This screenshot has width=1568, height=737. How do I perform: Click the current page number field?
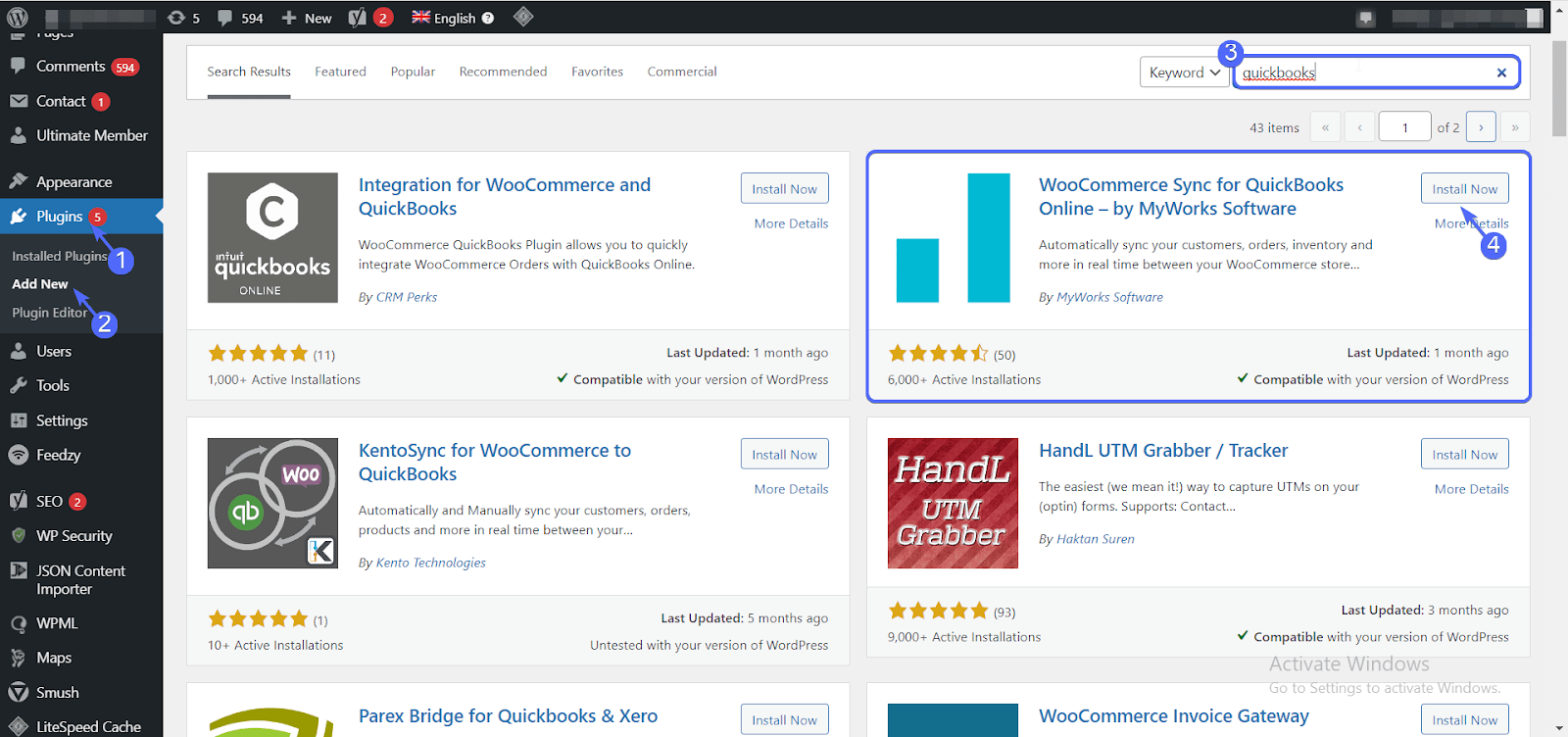point(1404,127)
